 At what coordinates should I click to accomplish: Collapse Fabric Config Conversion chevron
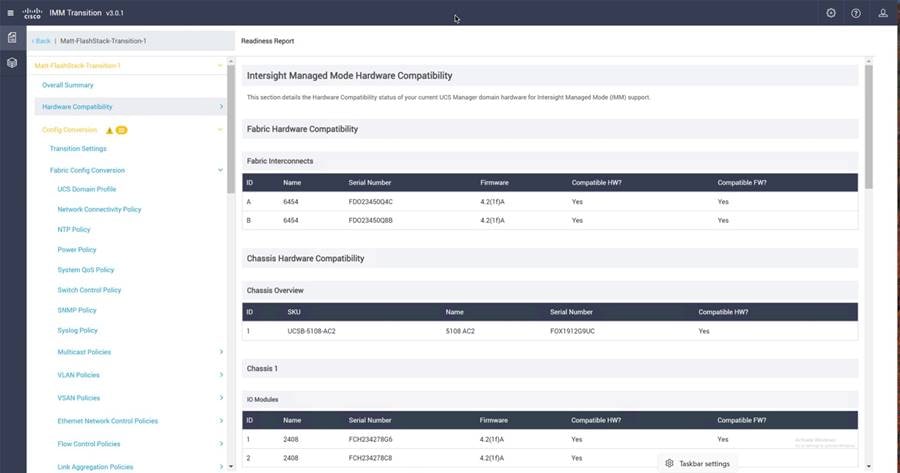point(220,170)
